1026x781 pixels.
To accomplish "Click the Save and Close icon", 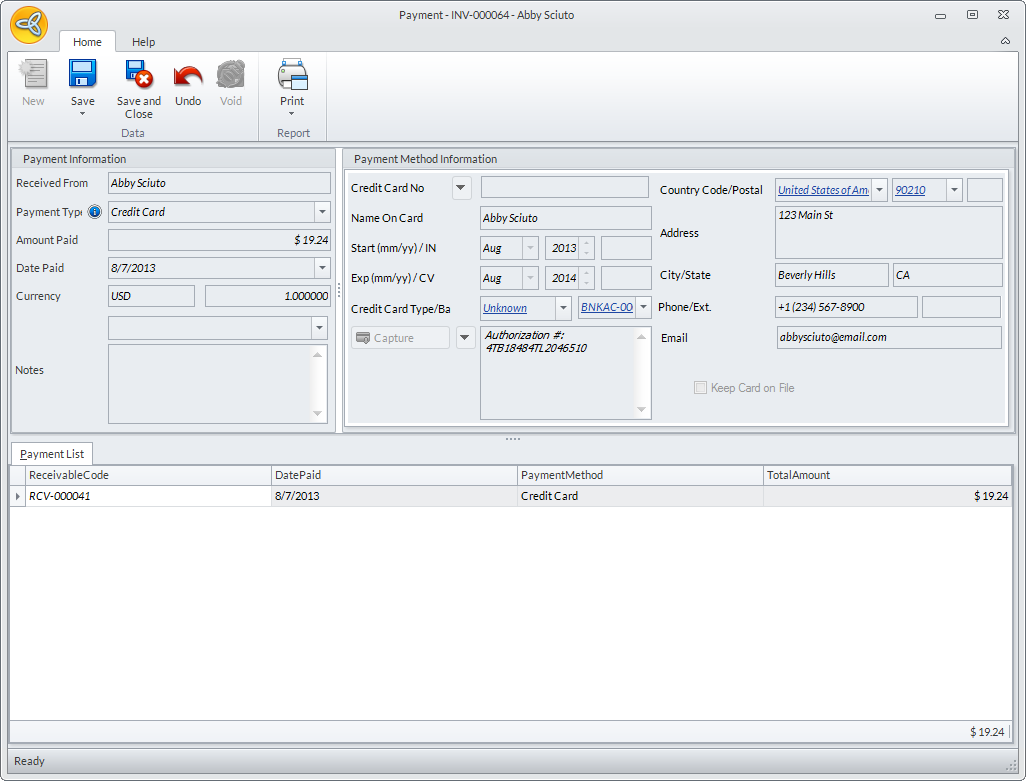I will click(138, 75).
